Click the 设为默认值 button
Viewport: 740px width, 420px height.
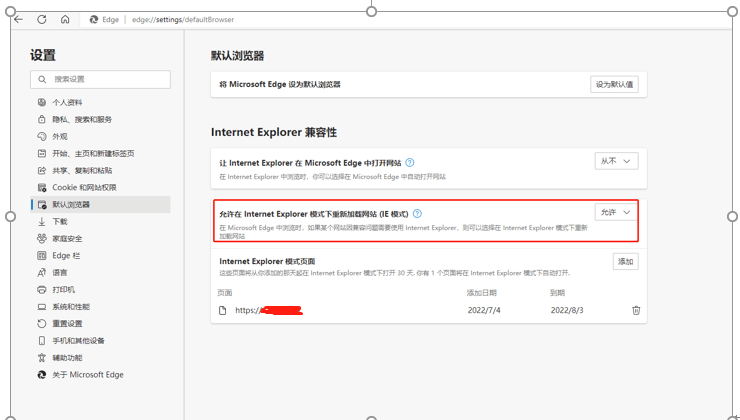click(614, 84)
